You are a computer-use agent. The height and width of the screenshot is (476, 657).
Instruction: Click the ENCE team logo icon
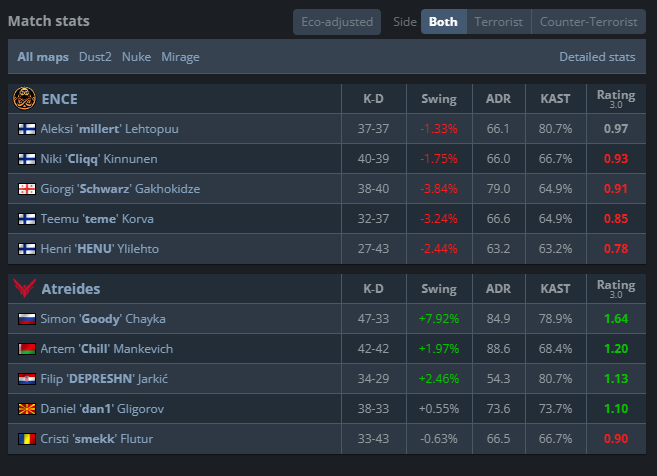(x=24, y=98)
